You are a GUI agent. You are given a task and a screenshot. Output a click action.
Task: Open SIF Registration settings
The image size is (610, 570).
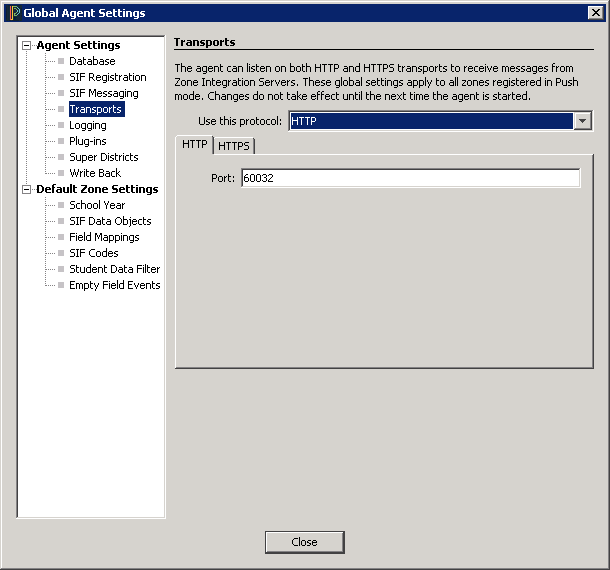coord(107,77)
